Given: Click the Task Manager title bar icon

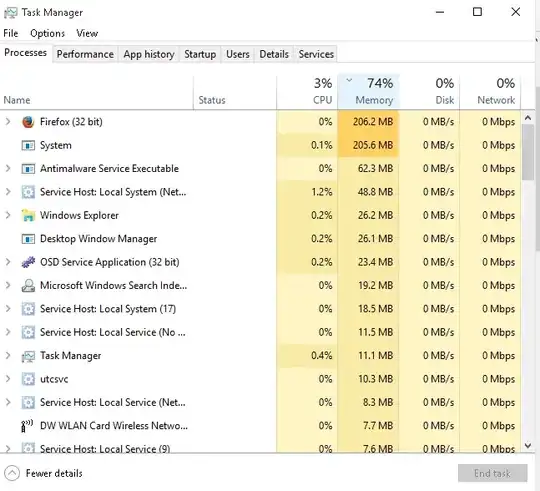Looking at the screenshot, I should (10, 13).
